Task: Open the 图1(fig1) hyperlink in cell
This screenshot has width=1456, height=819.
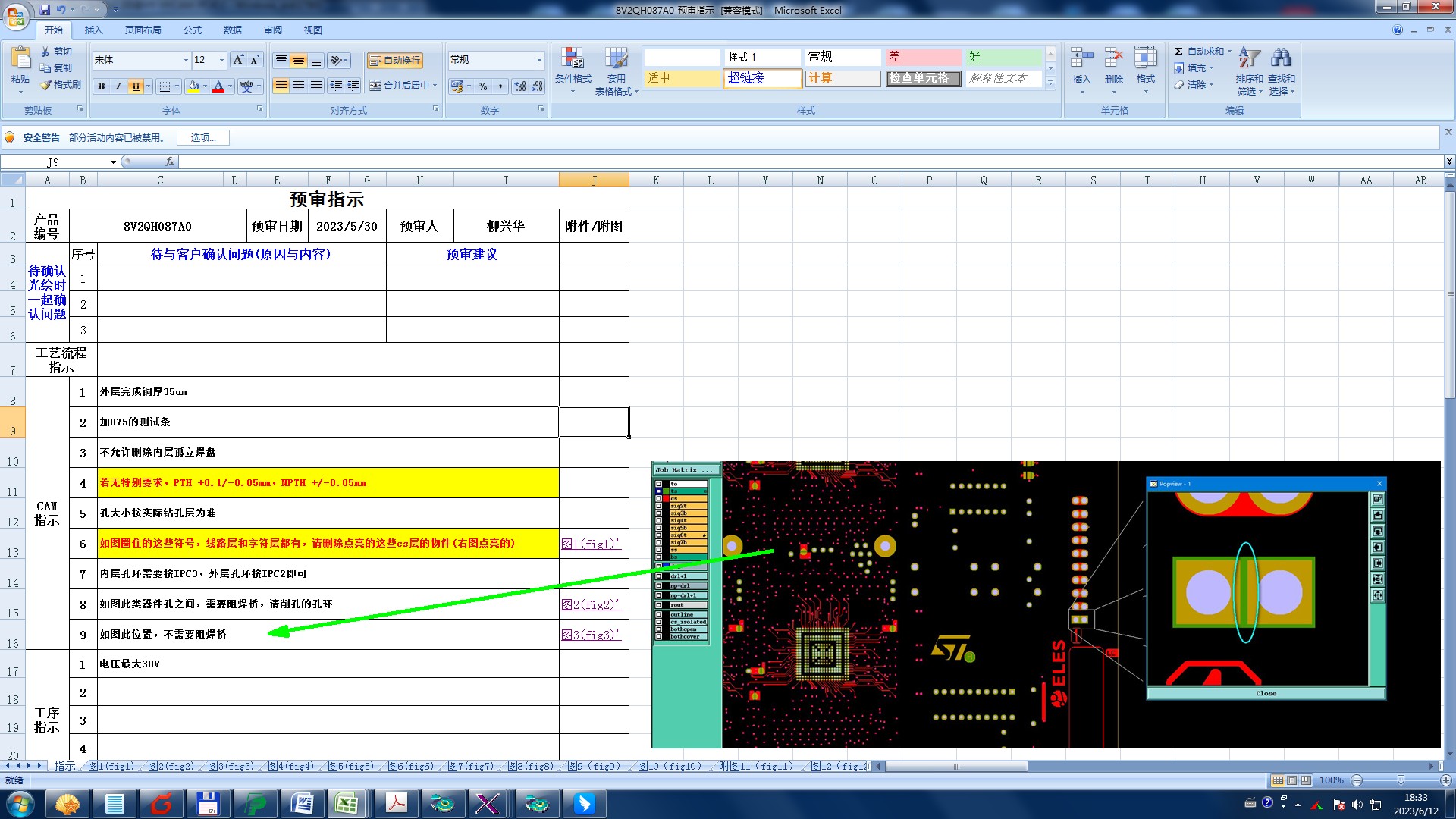Action: pyautogui.click(x=590, y=544)
